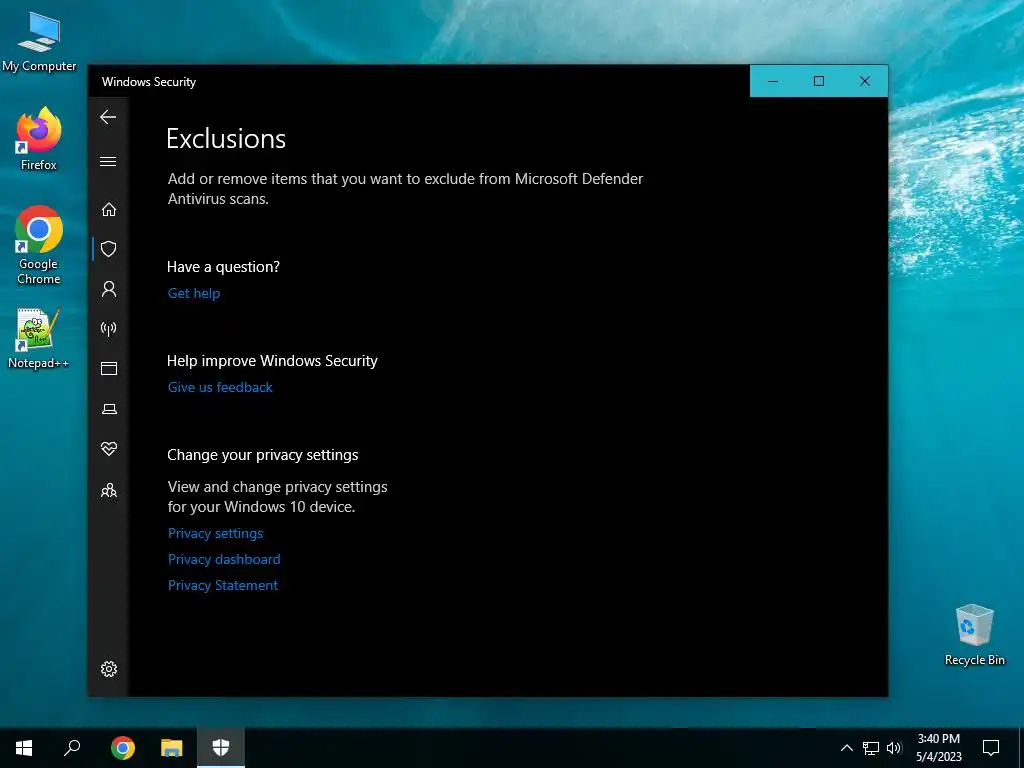Click the Windows Security taskbar icon

pos(221,748)
